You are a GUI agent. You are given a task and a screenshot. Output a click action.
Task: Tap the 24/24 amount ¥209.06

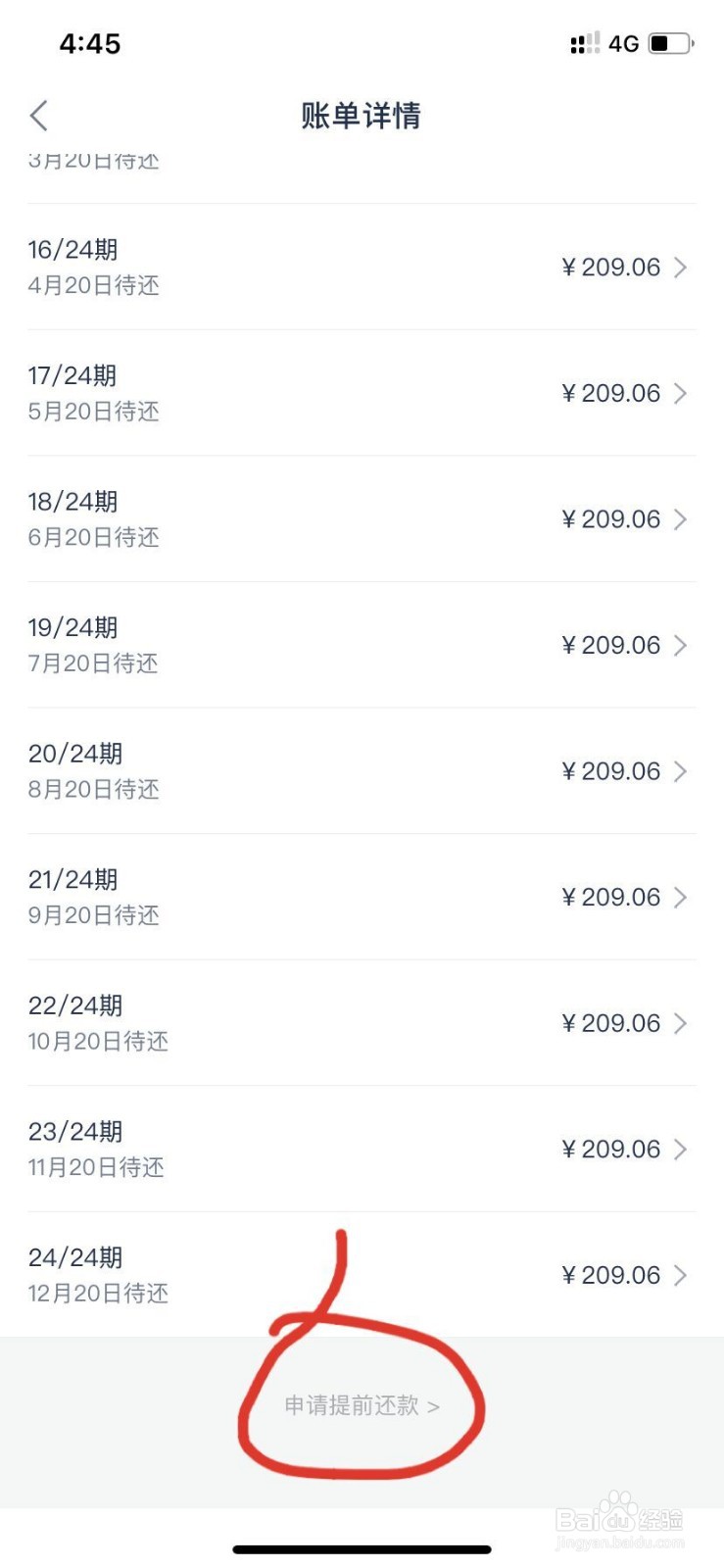coord(611,1275)
